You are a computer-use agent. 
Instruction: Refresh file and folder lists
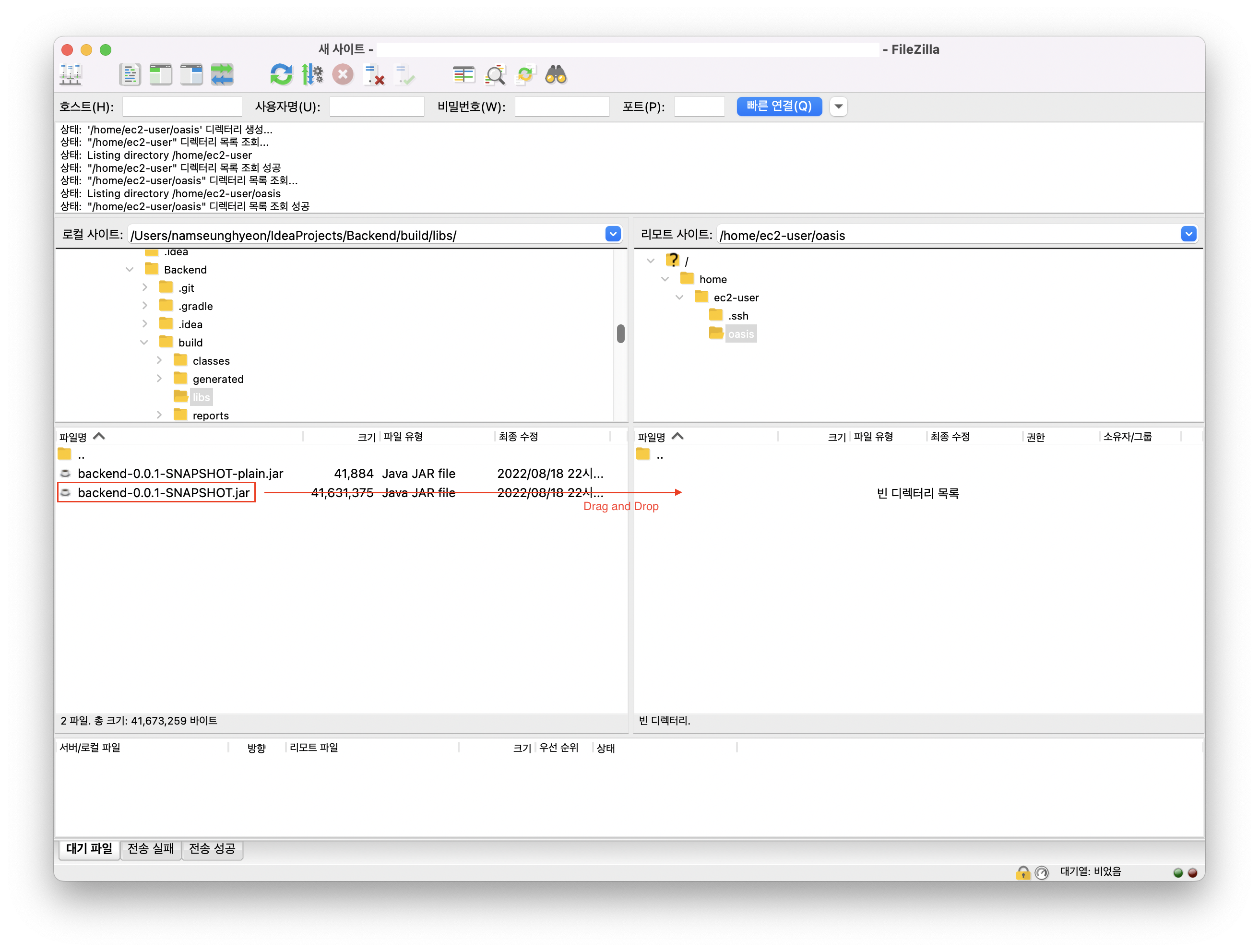point(281,74)
